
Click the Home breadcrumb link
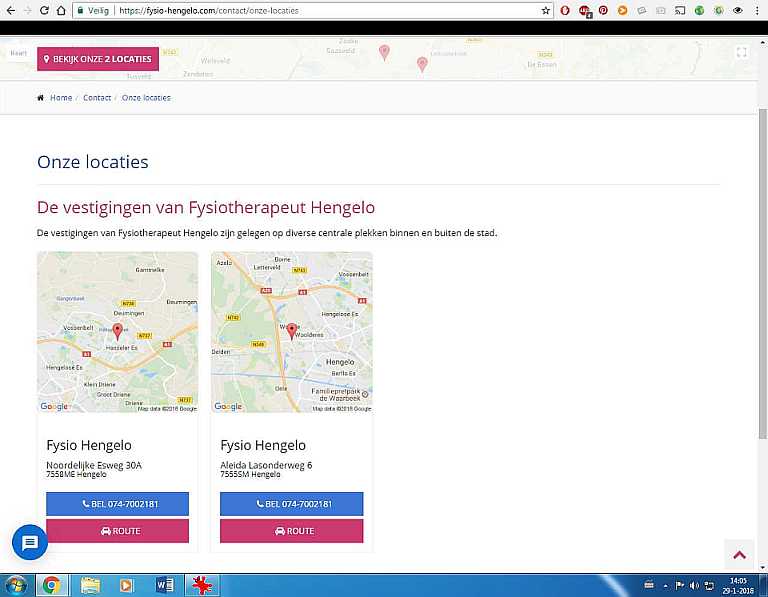(x=61, y=97)
